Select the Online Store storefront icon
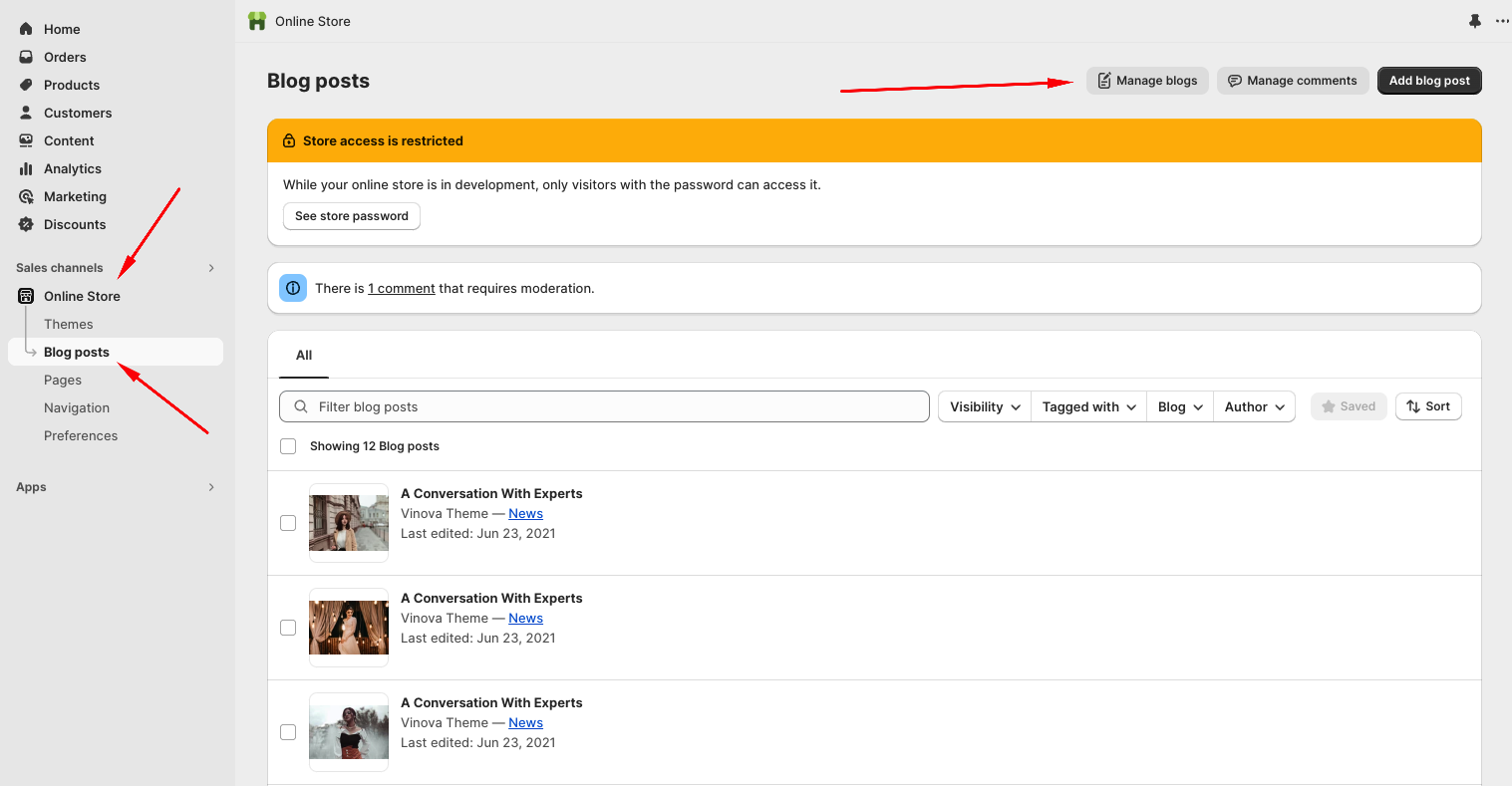The width and height of the screenshot is (1512, 786). tap(24, 296)
